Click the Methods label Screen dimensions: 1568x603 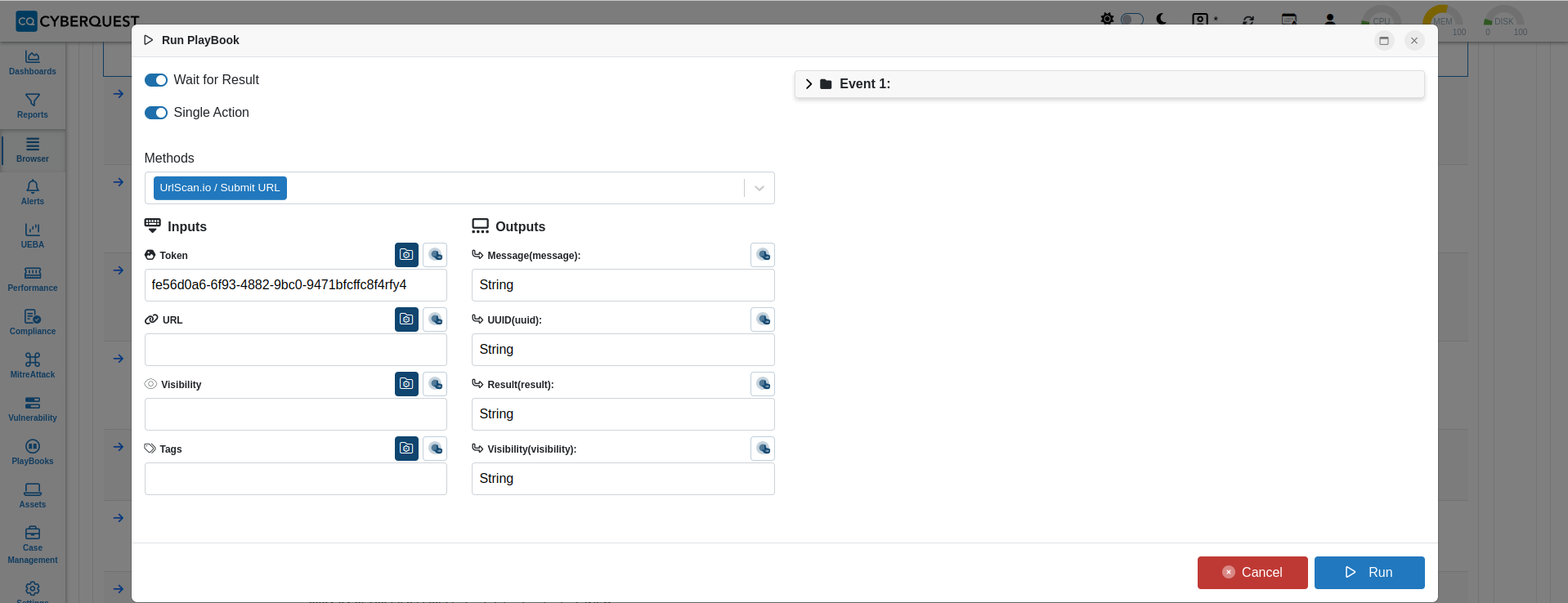pos(169,159)
